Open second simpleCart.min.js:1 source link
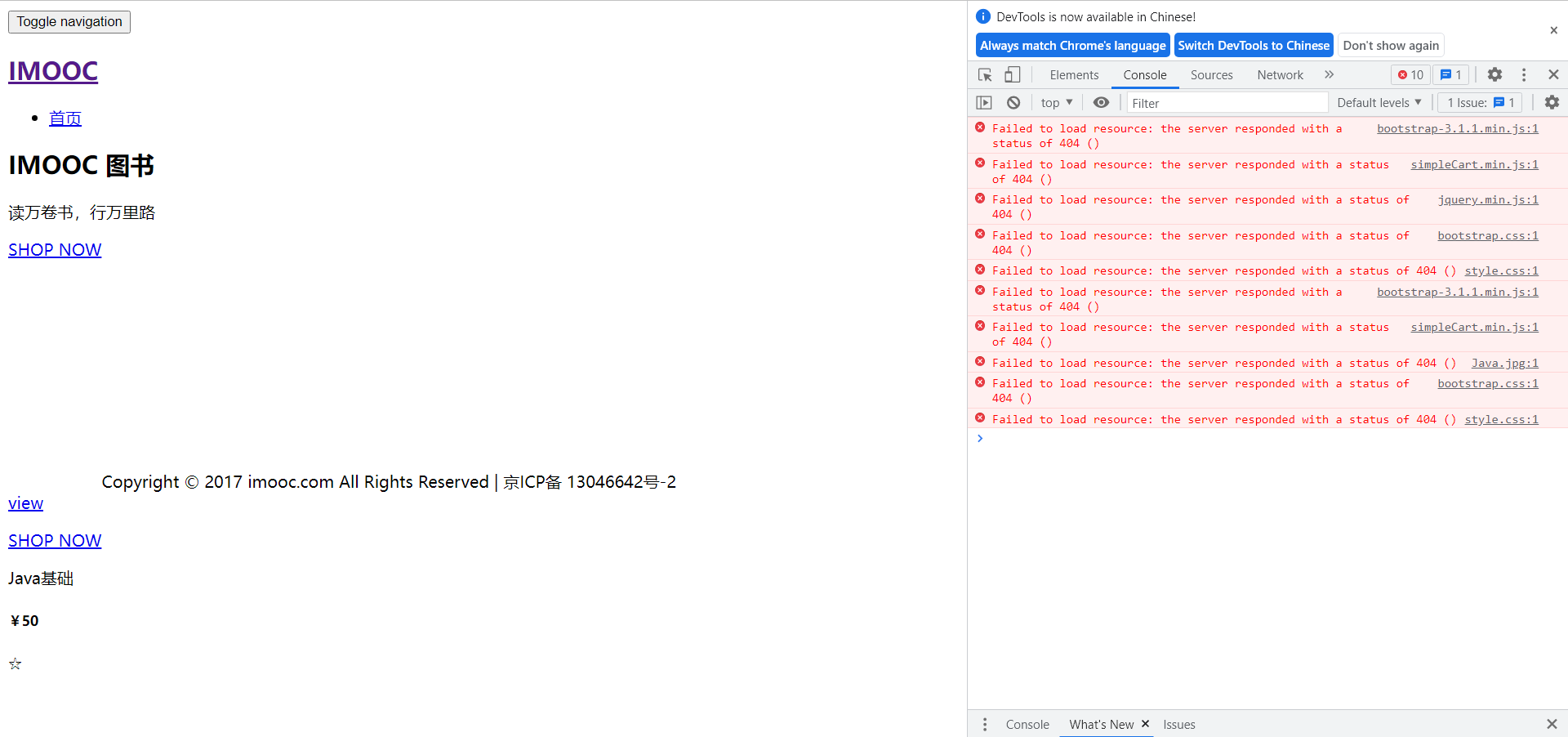Image resolution: width=1568 pixels, height=737 pixels. tap(1474, 327)
